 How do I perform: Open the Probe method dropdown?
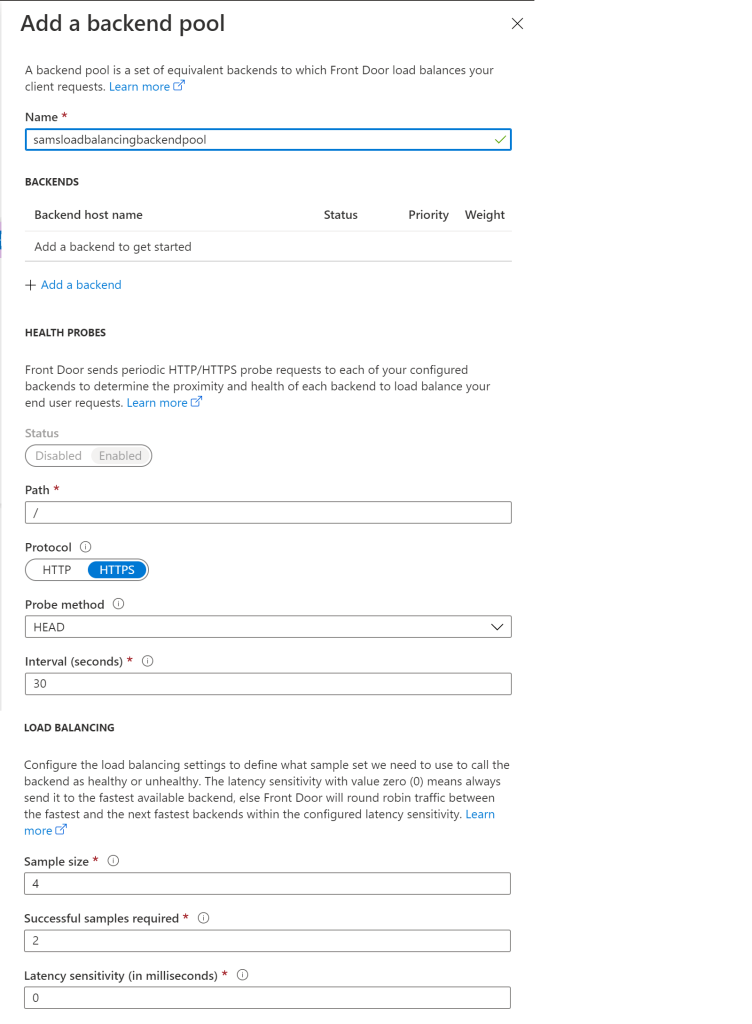tap(268, 627)
